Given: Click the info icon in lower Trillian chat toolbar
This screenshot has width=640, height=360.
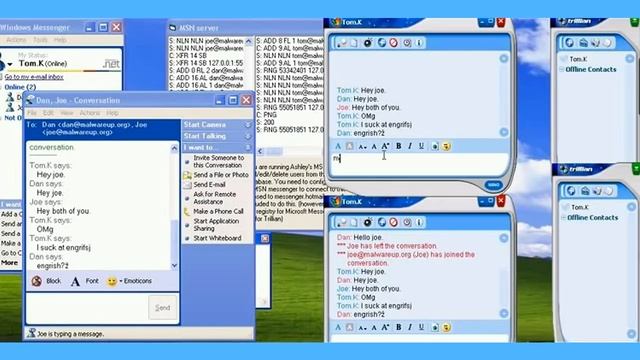Looking at the screenshot, I should [x=419, y=222].
